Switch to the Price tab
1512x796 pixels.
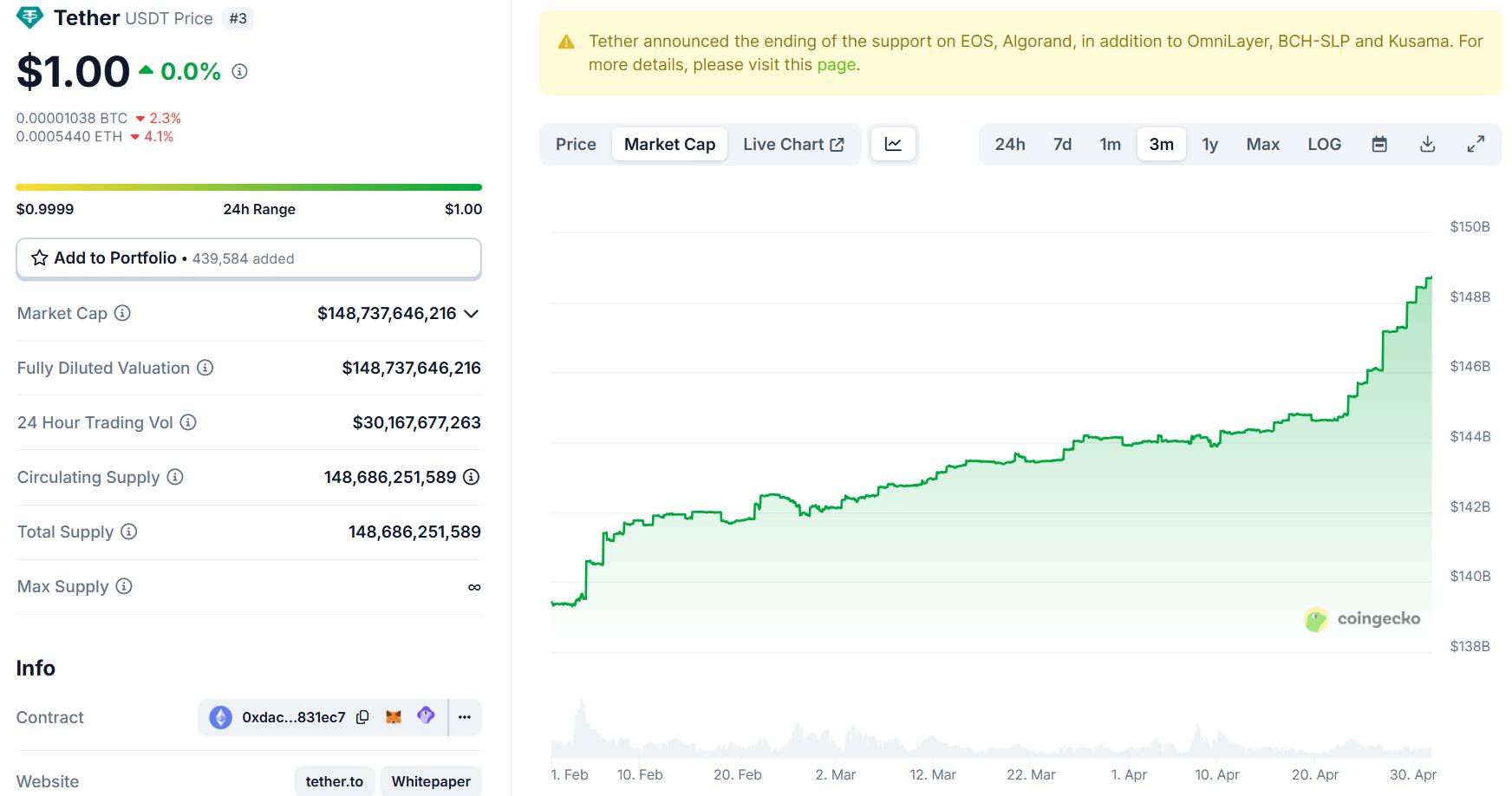coord(576,144)
